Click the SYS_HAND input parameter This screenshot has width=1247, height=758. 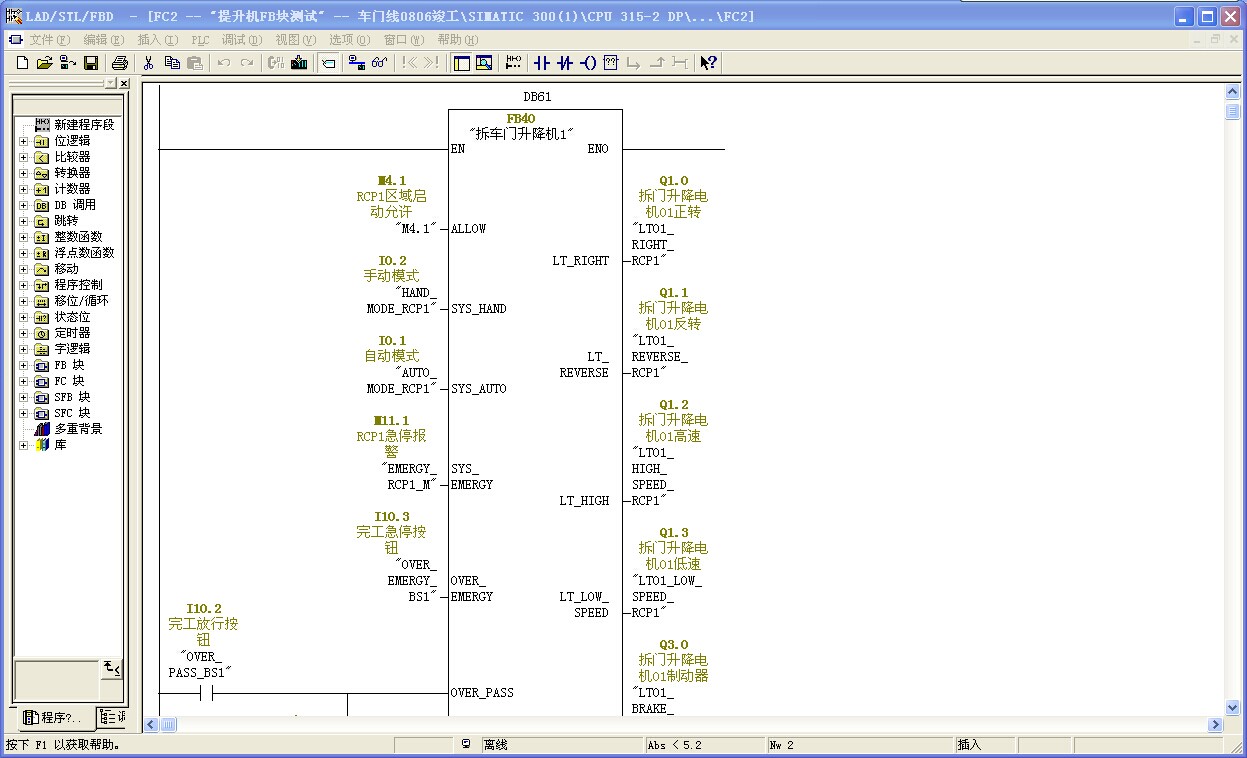tap(479, 309)
